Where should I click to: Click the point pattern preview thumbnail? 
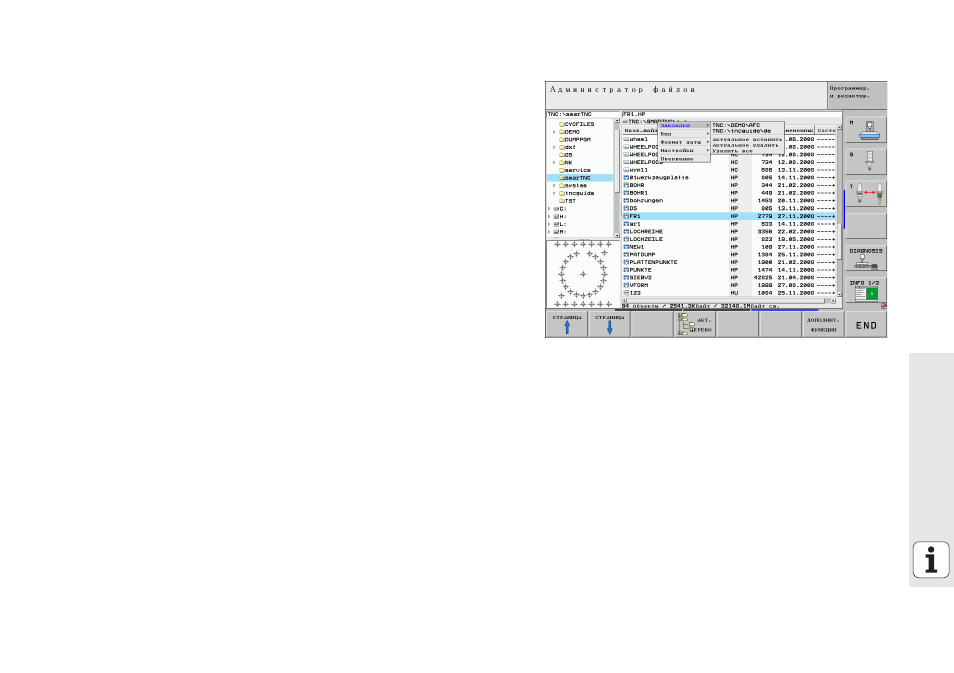[x=583, y=274]
